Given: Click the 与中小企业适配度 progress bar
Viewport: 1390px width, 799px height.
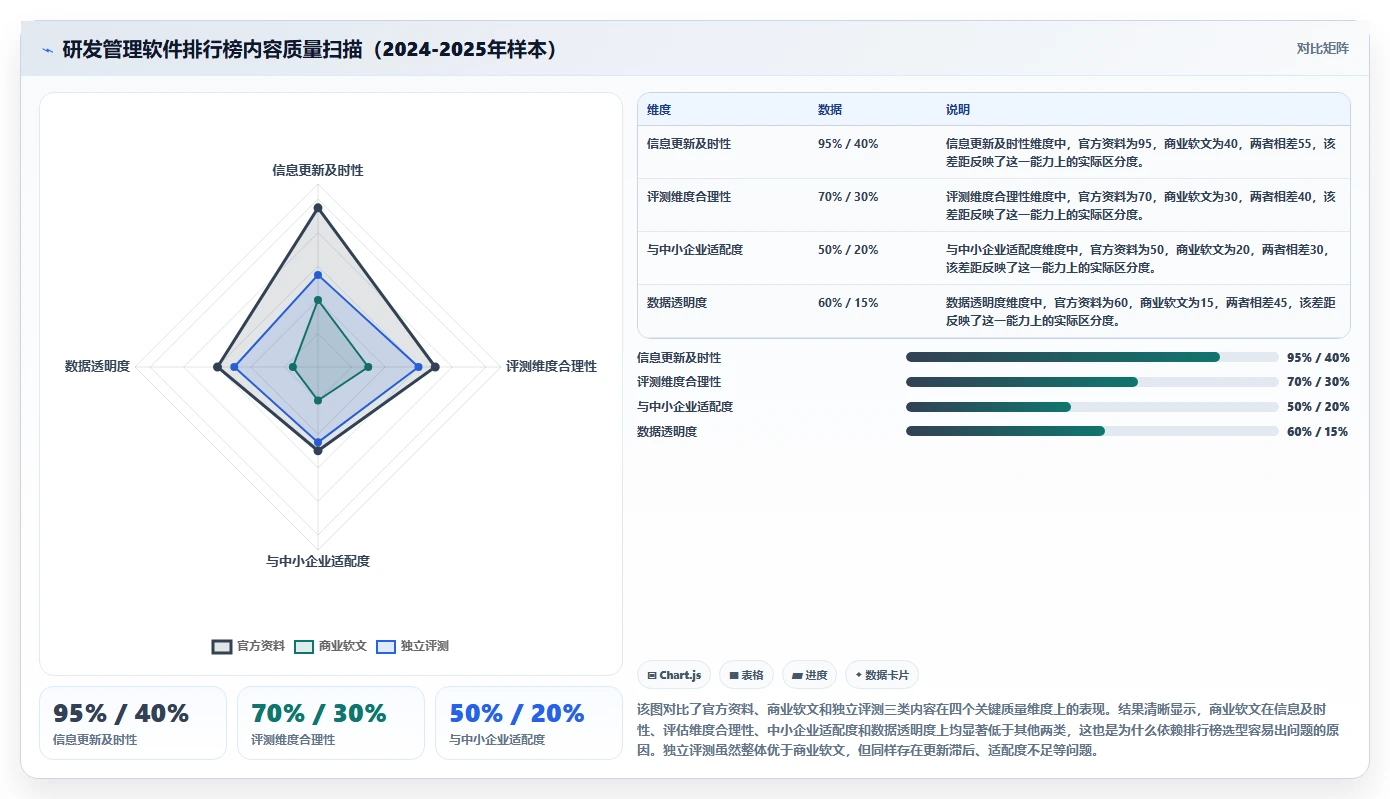Looking at the screenshot, I should click(1092, 407).
